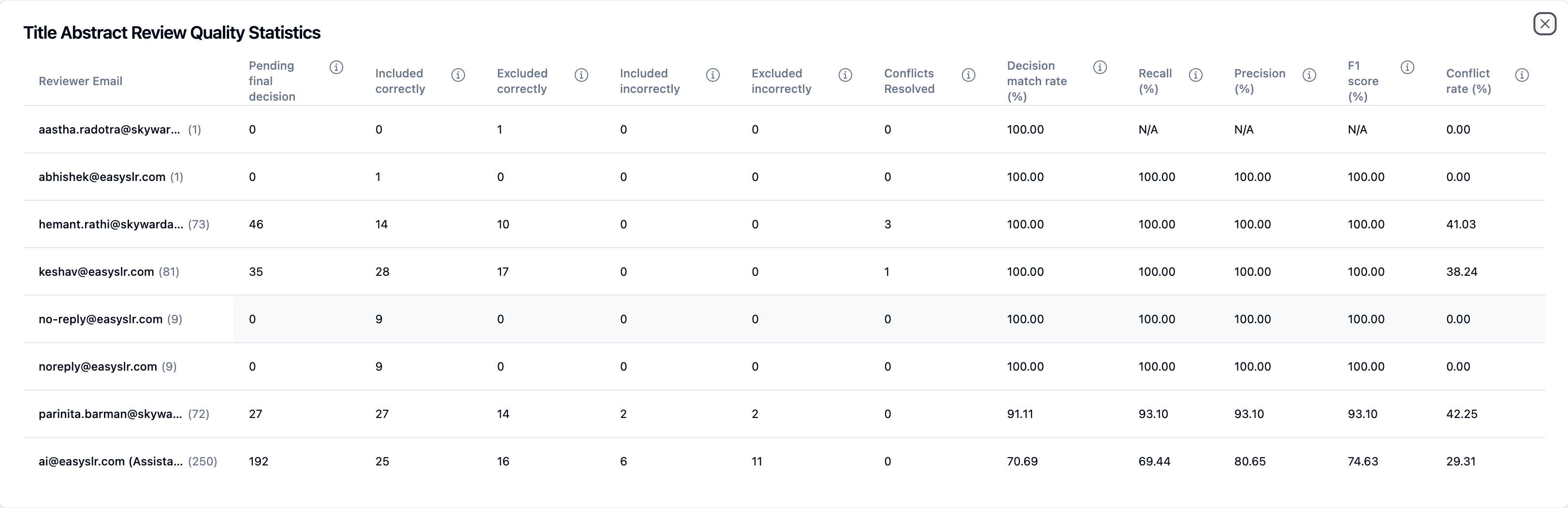This screenshot has width=1568, height=508.
Task: Open info icon for Excluded correctly
Action: click(x=581, y=75)
